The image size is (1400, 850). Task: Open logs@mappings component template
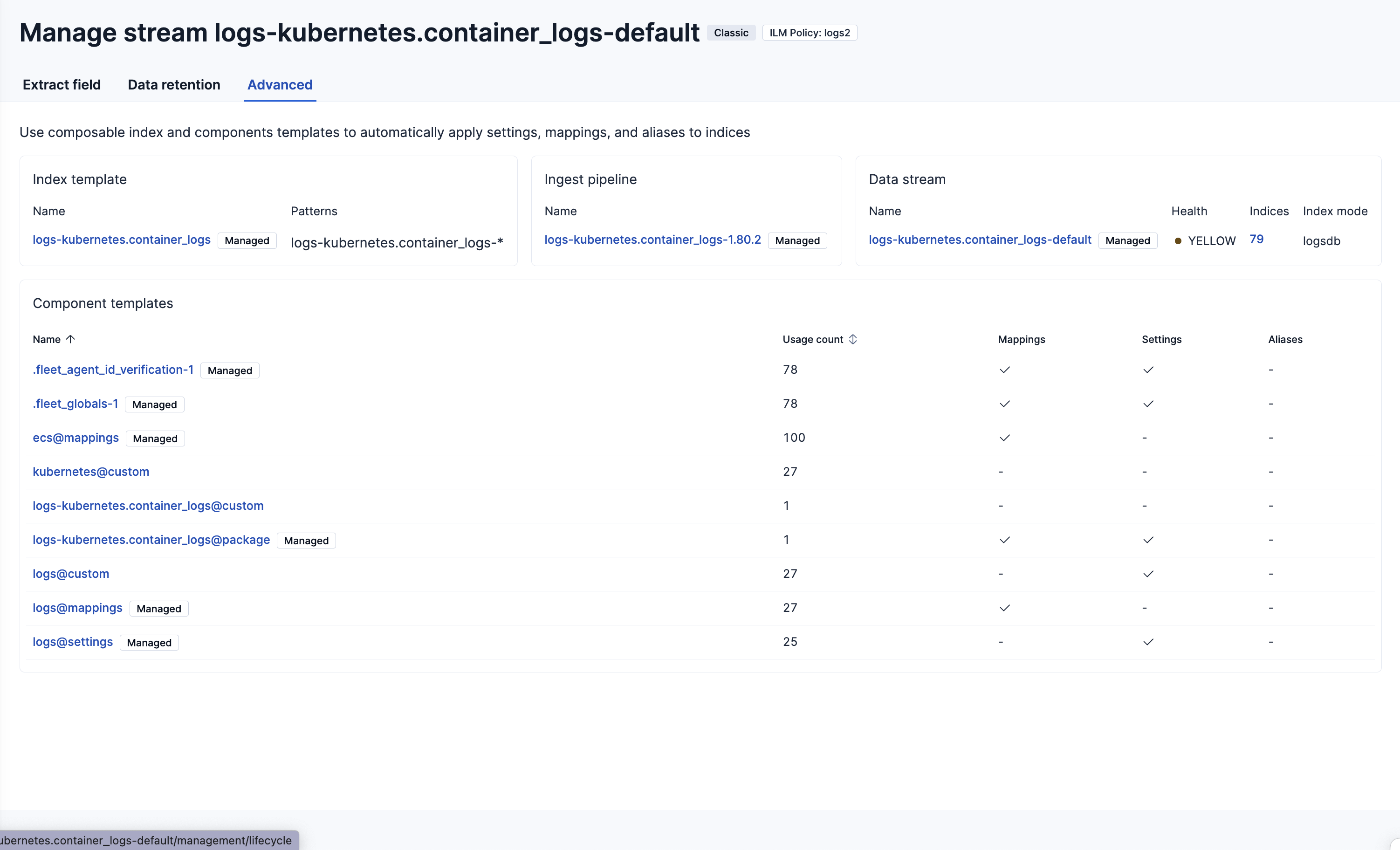(77, 608)
